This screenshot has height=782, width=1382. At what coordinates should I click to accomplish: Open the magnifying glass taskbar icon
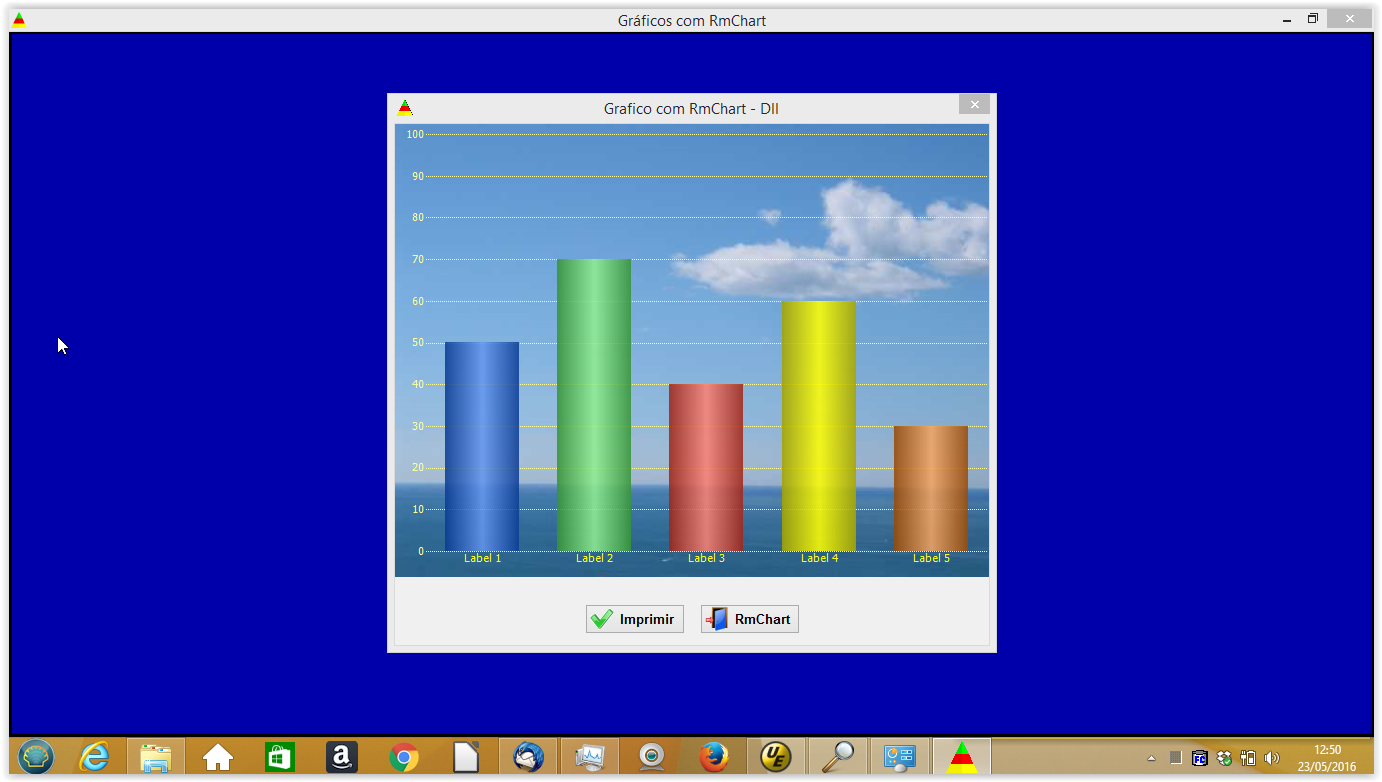coord(838,757)
